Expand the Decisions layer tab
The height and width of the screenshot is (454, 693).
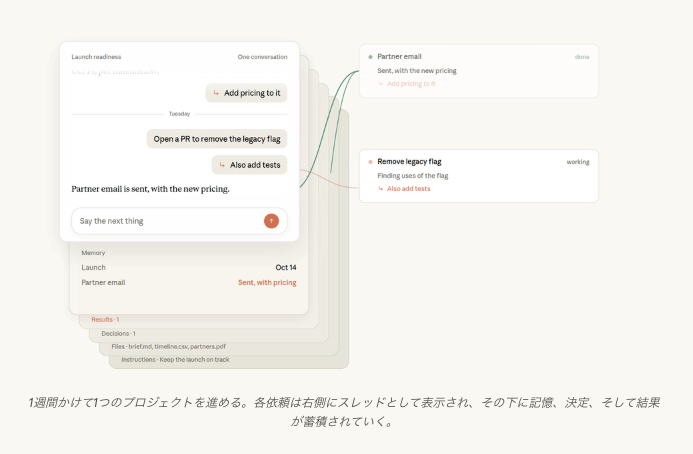click(118, 334)
